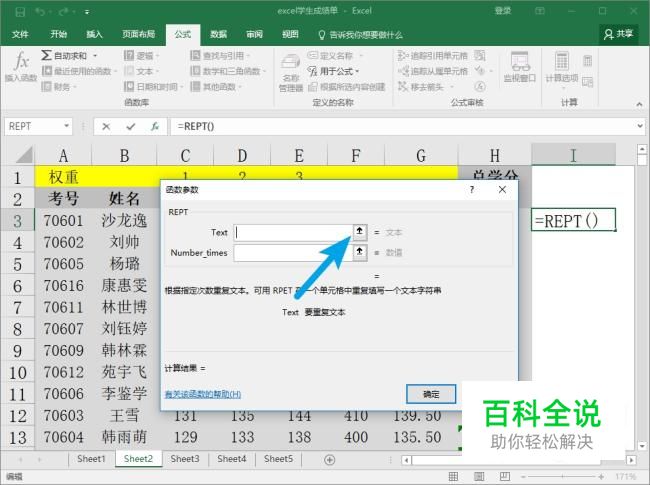This screenshot has width=650, height=485.
Task: Open the Financial 财务 functions list
Action: click(x=59, y=87)
